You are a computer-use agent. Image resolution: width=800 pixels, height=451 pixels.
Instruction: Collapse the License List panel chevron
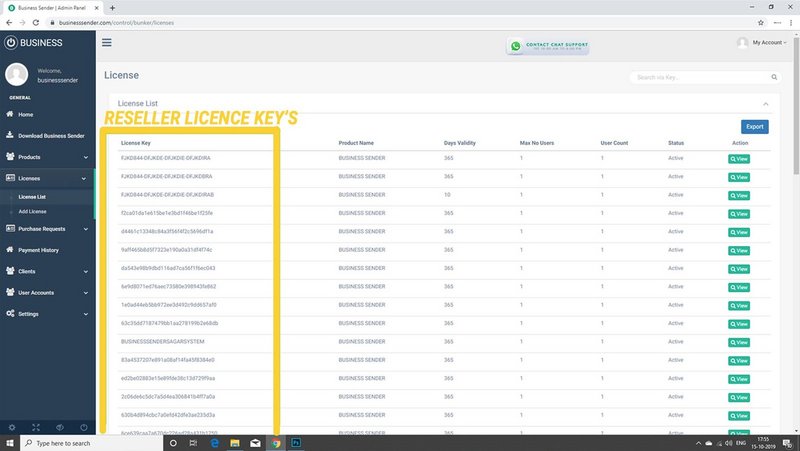(x=765, y=104)
